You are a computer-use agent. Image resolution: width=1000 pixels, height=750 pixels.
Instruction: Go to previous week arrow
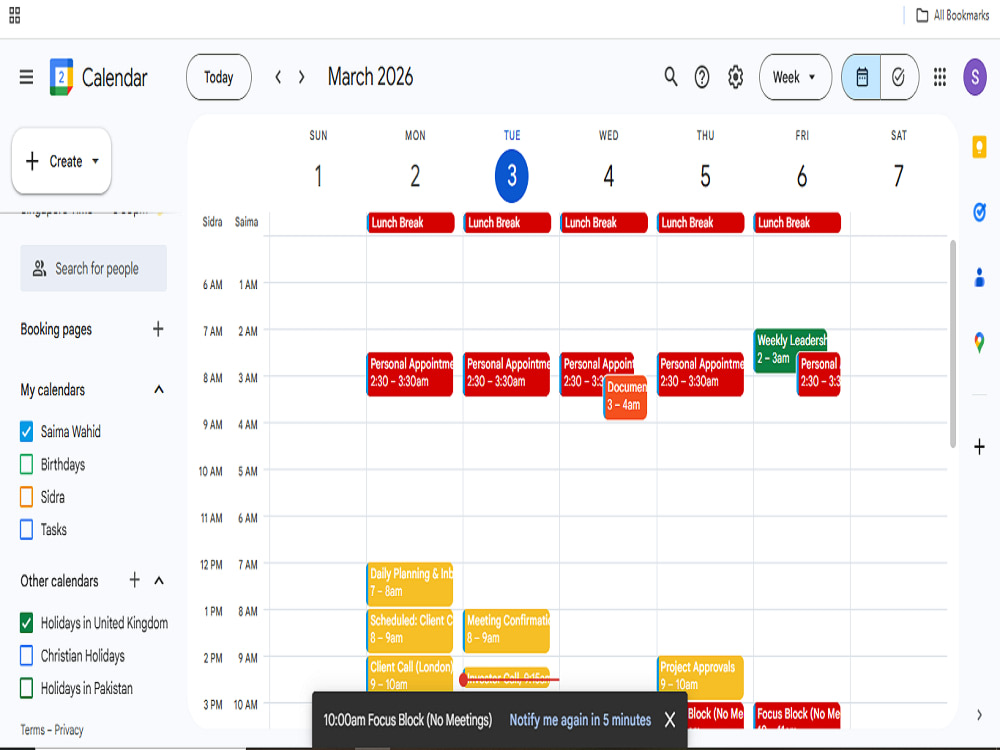[278, 77]
